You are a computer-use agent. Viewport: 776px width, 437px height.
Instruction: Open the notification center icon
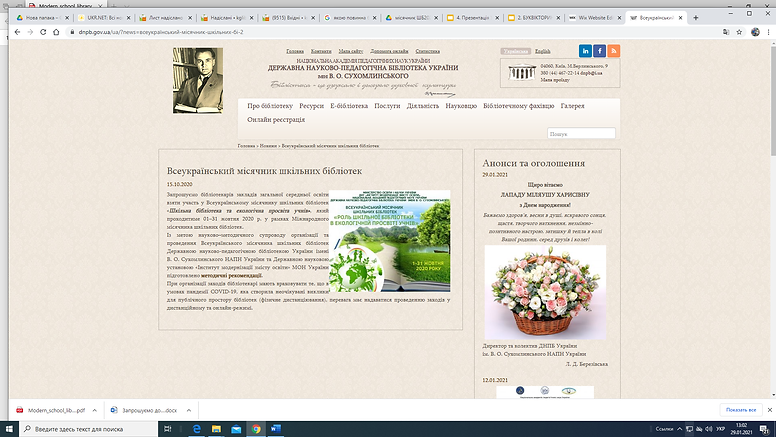766,429
